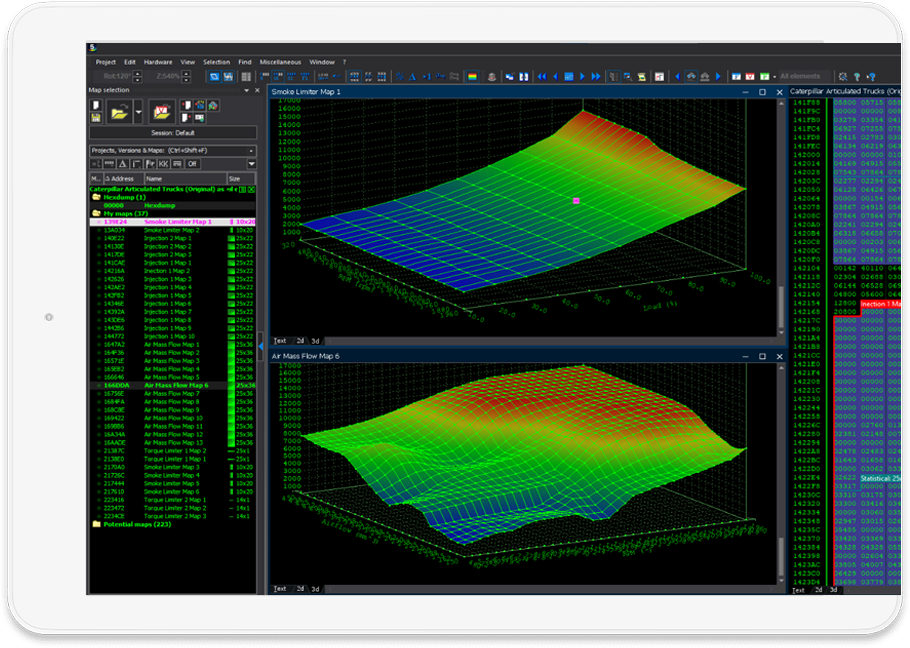Screen dimensions: 910x648
Task: Collapse map list with blue side arrow
Action: pyautogui.click(x=261, y=346)
